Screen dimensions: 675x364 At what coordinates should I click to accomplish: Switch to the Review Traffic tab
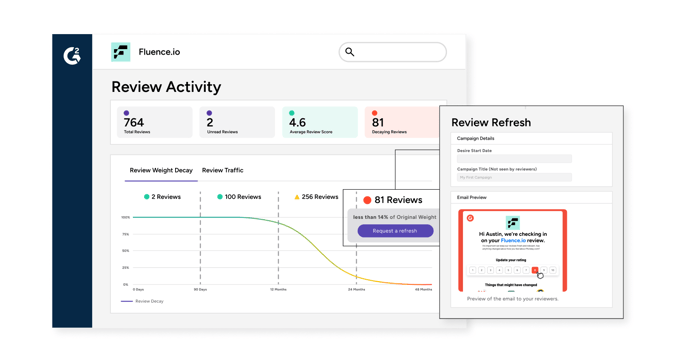pos(223,170)
